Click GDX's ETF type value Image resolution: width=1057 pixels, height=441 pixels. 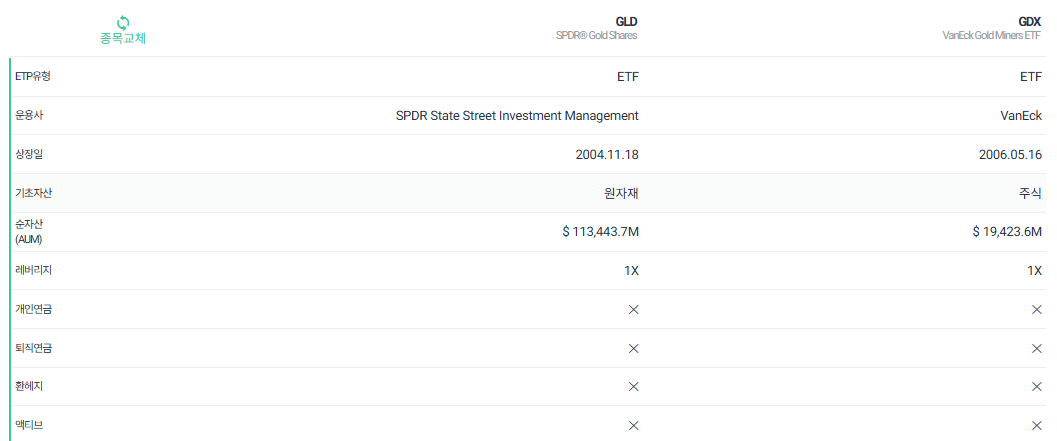coord(1031,77)
